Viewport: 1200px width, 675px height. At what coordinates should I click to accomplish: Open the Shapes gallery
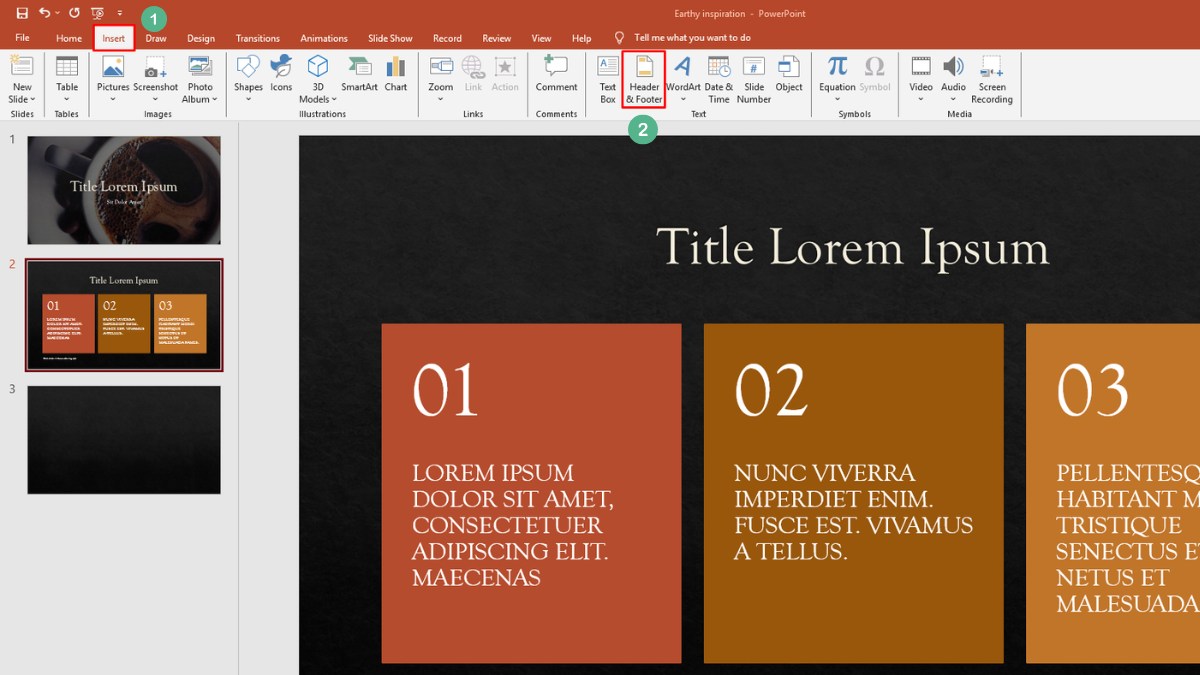(x=248, y=79)
